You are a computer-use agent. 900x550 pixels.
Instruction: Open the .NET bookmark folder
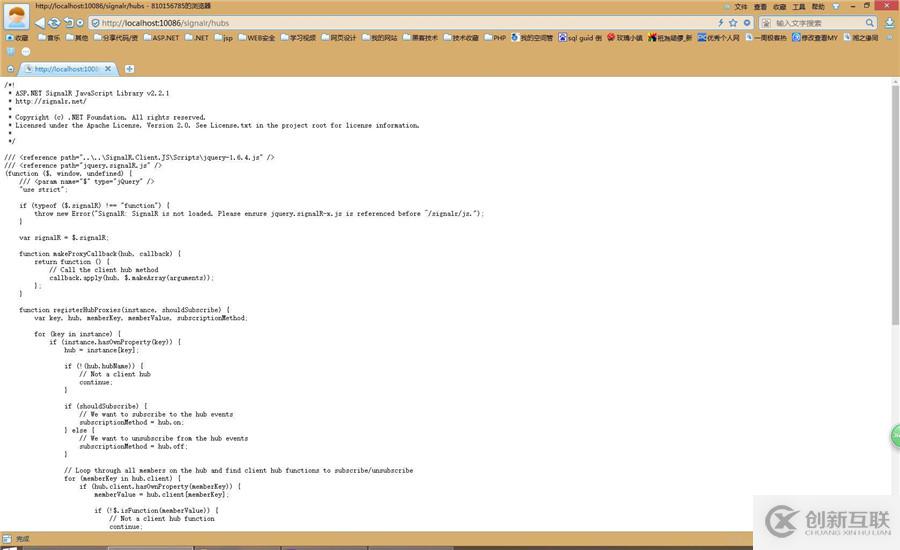click(197, 37)
